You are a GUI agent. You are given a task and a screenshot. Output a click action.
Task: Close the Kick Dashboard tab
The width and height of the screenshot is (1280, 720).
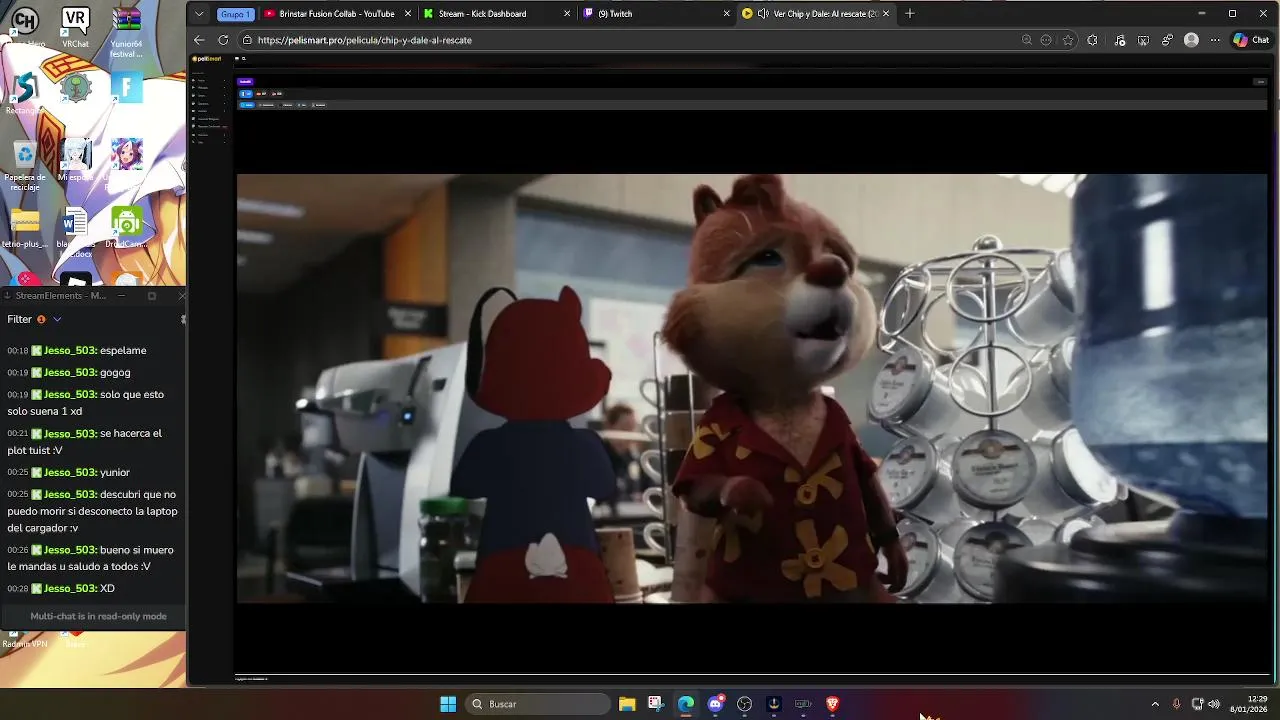pyautogui.click(x=568, y=14)
